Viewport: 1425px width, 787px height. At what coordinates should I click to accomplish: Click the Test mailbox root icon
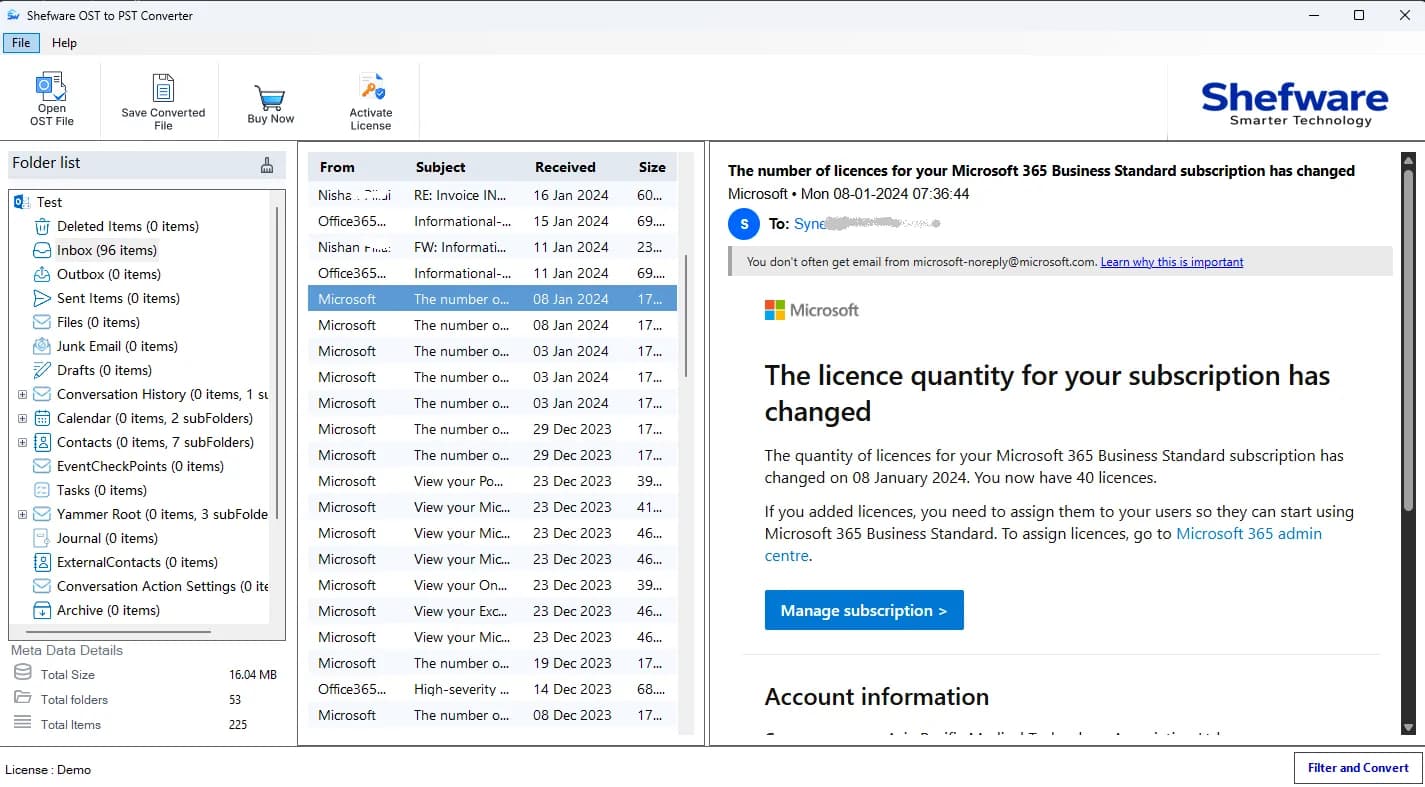(x=23, y=202)
